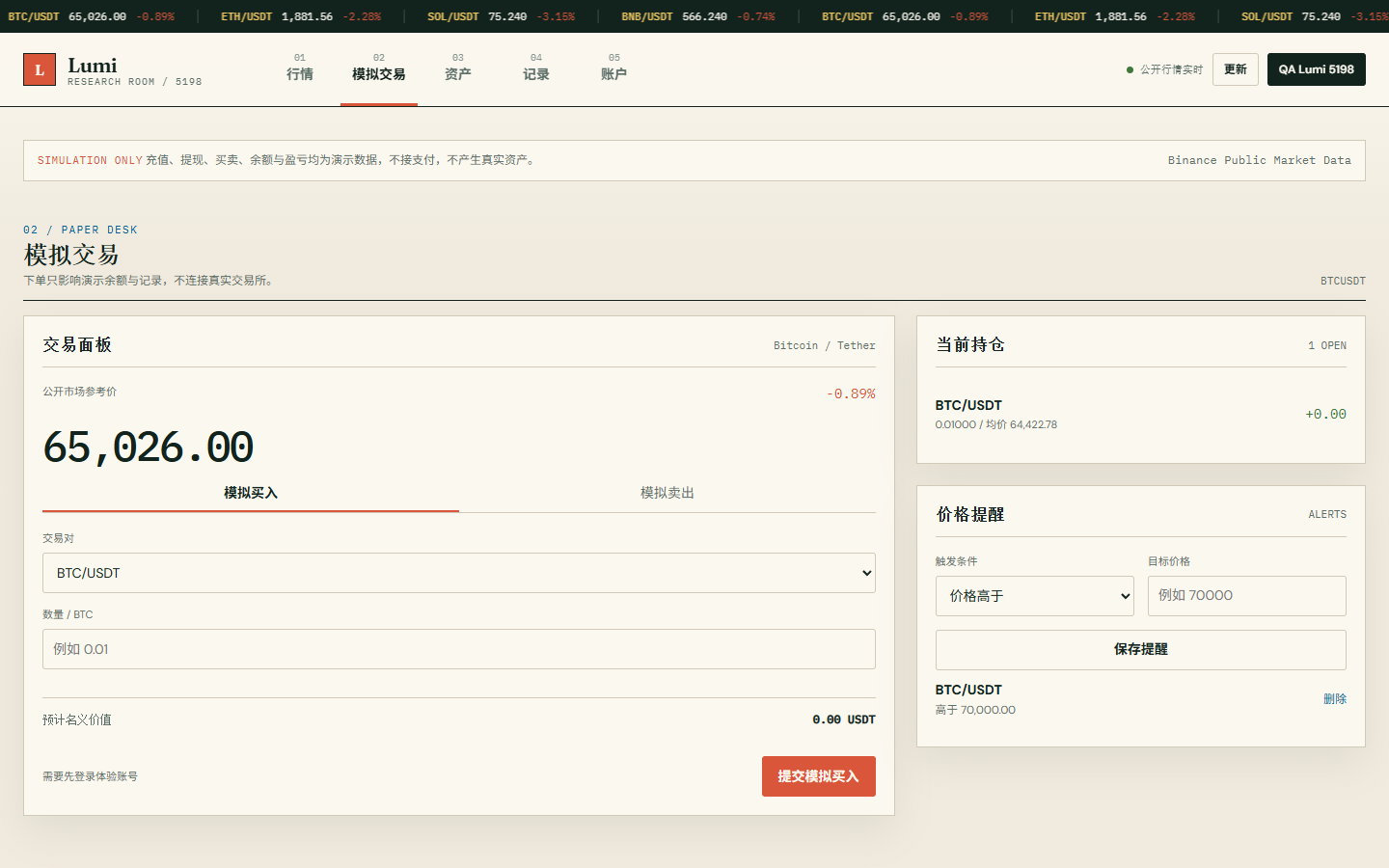The image size is (1389, 868).
Task: Click the 高于 70,000.00 alert detail
Action: tap(975, 710)
